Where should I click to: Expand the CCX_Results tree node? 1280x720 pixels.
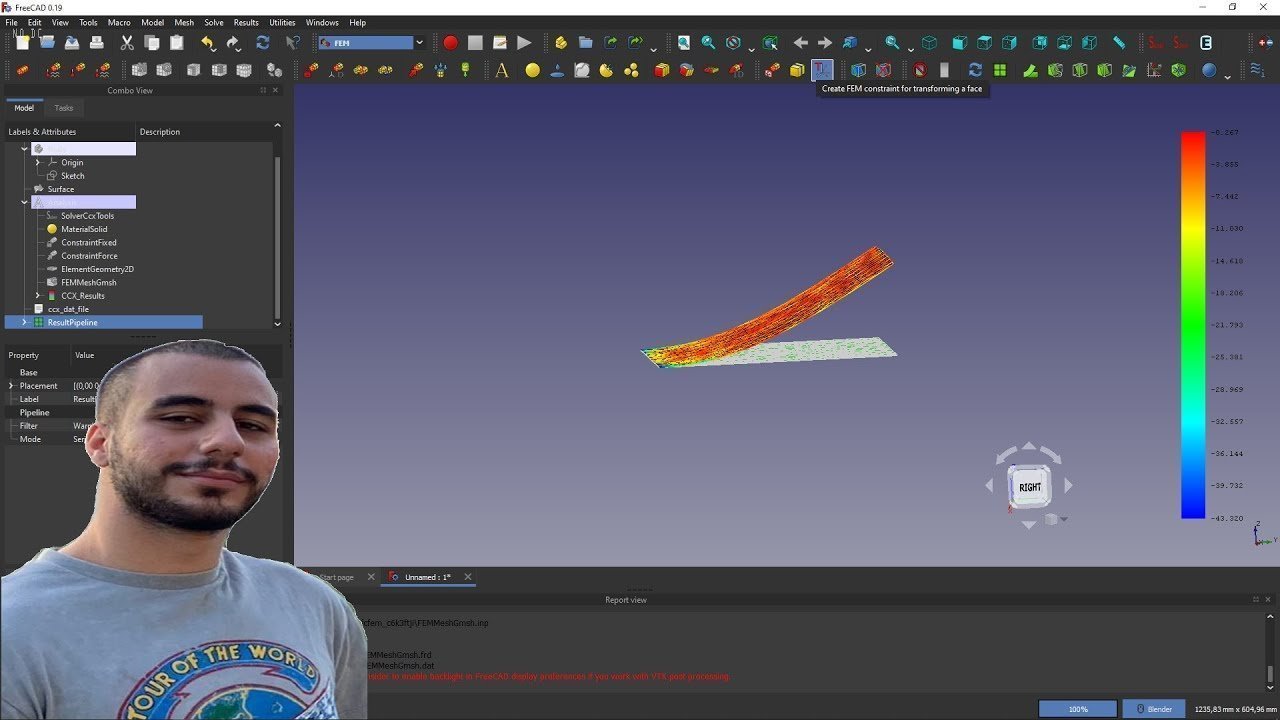38,296
